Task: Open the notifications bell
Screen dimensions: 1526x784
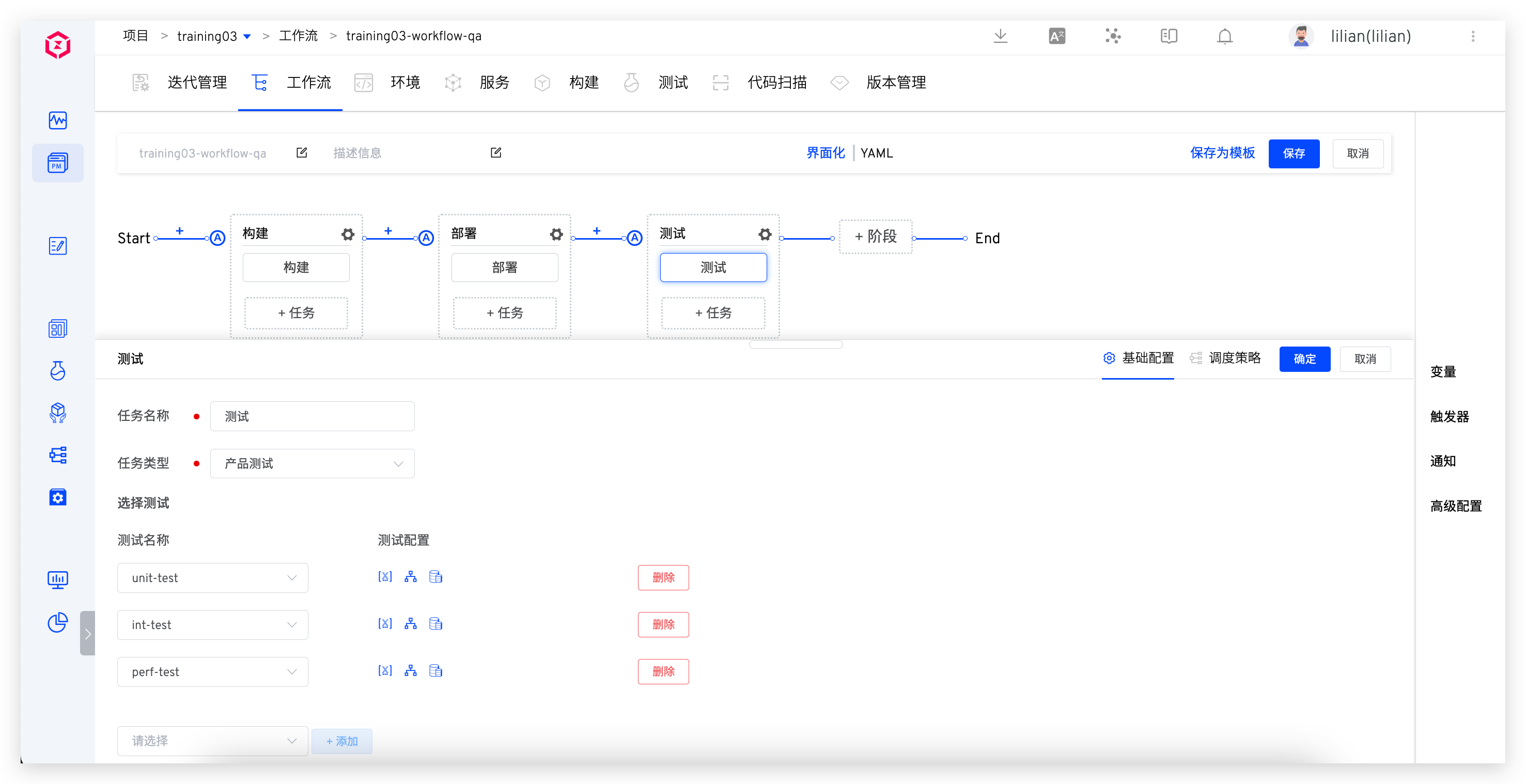Action: pyautogui.click(x=1224, y=36)
